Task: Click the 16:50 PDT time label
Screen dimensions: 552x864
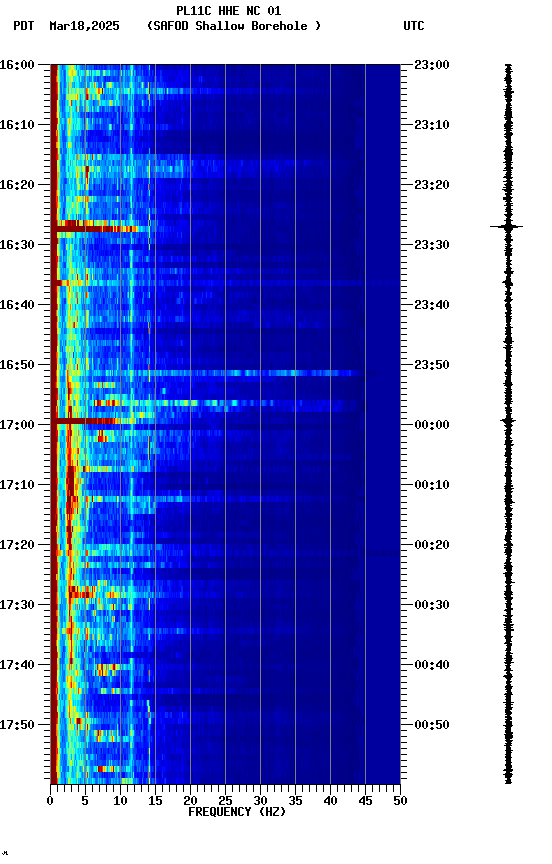Action: (17, 365)
